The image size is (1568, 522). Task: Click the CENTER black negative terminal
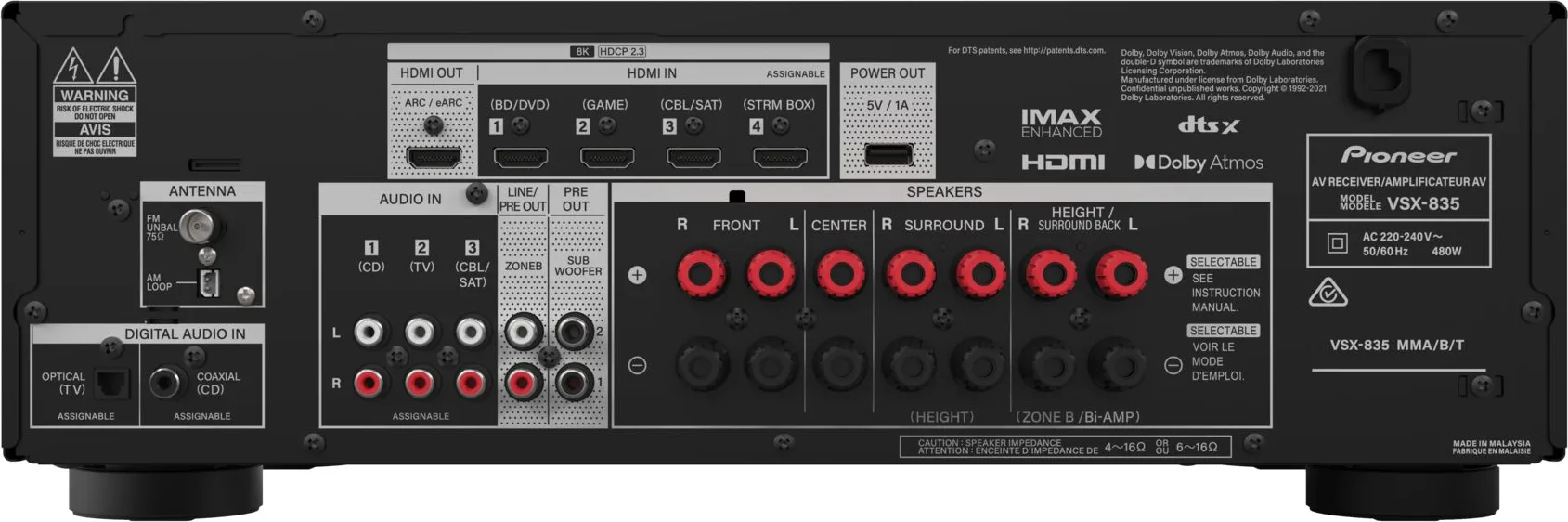[840, 364]
